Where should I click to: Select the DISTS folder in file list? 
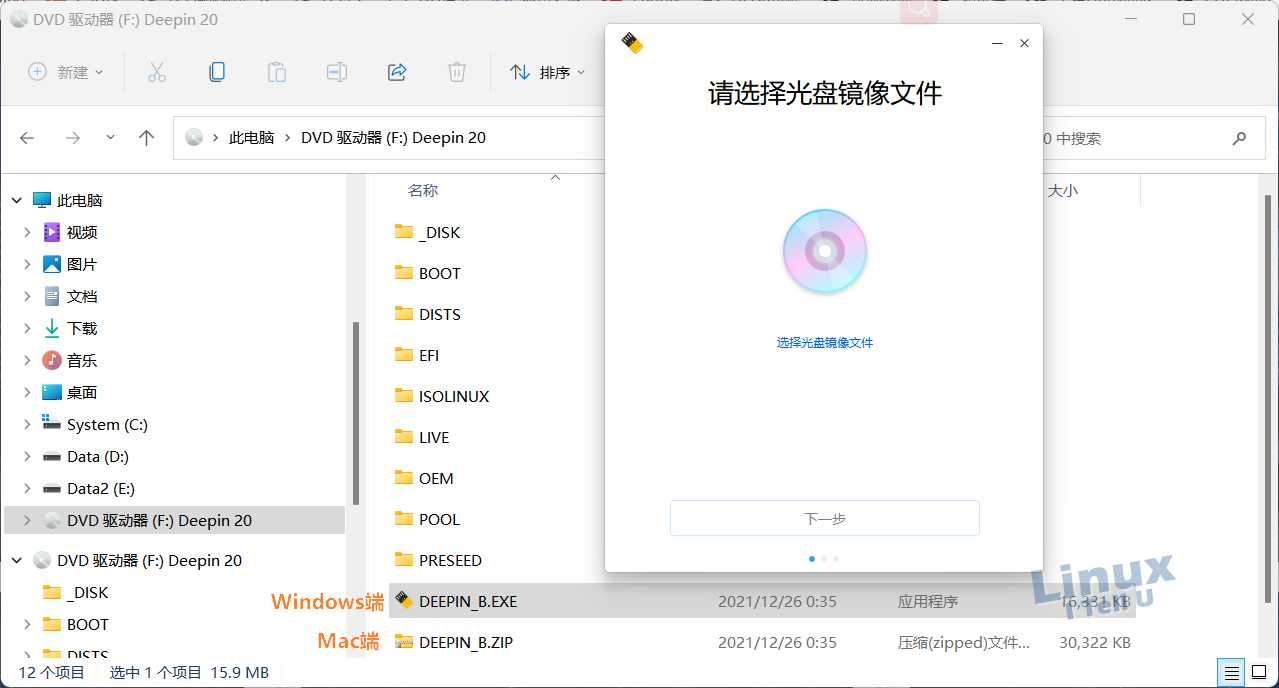click(x=428, y=314)
